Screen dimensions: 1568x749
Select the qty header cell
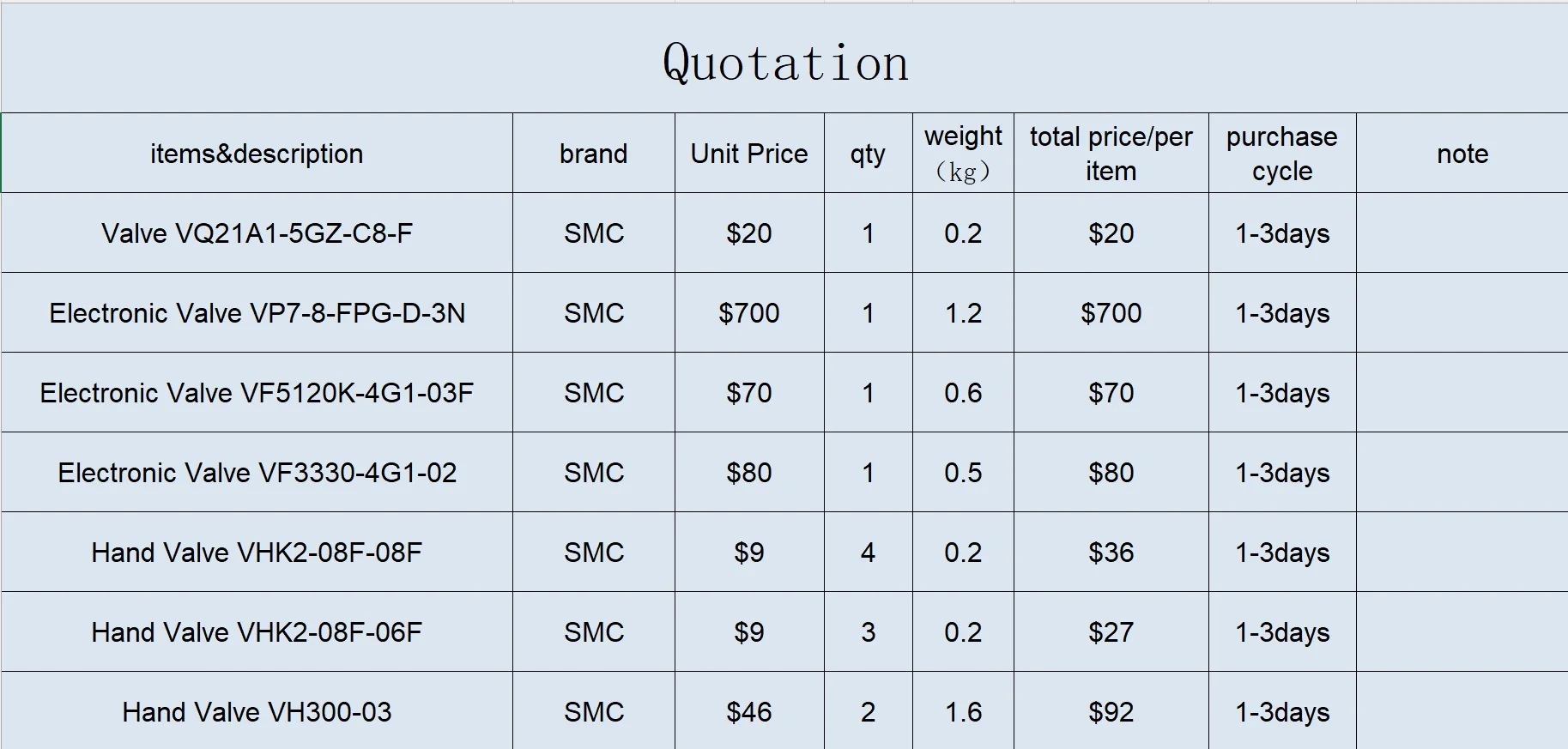pyautogui.click(x=868, y=153)
